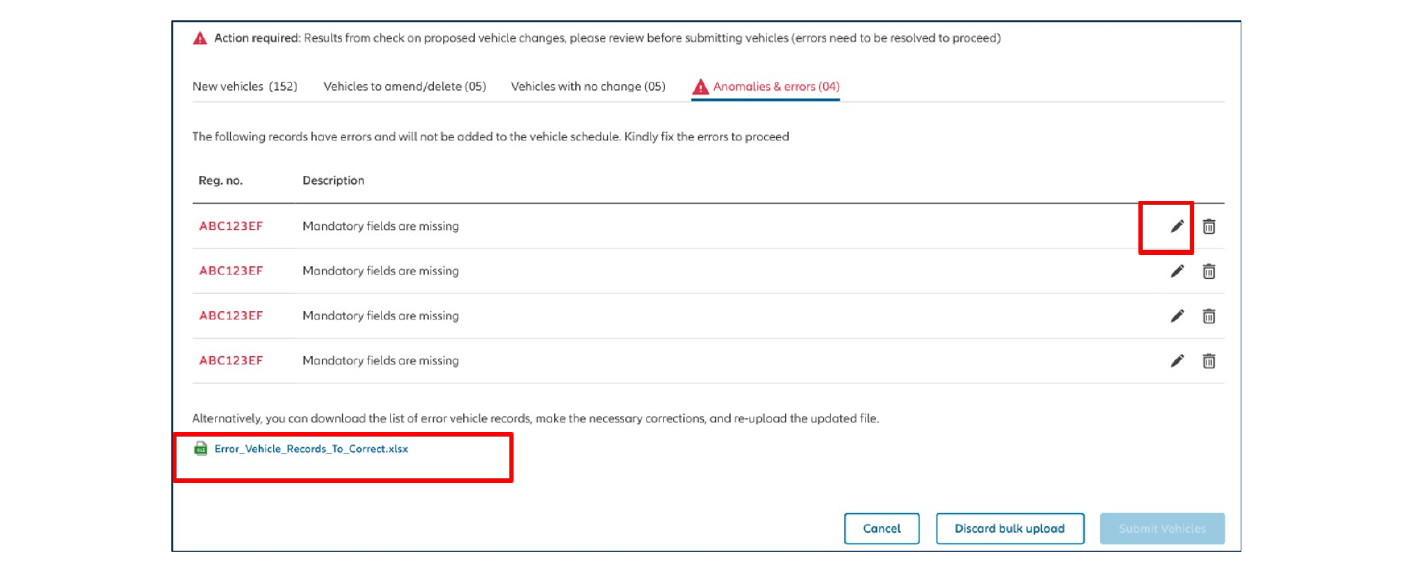Click the Cancel button
The height and width of the screenshot is (561, 1414).
click(882, 529)
